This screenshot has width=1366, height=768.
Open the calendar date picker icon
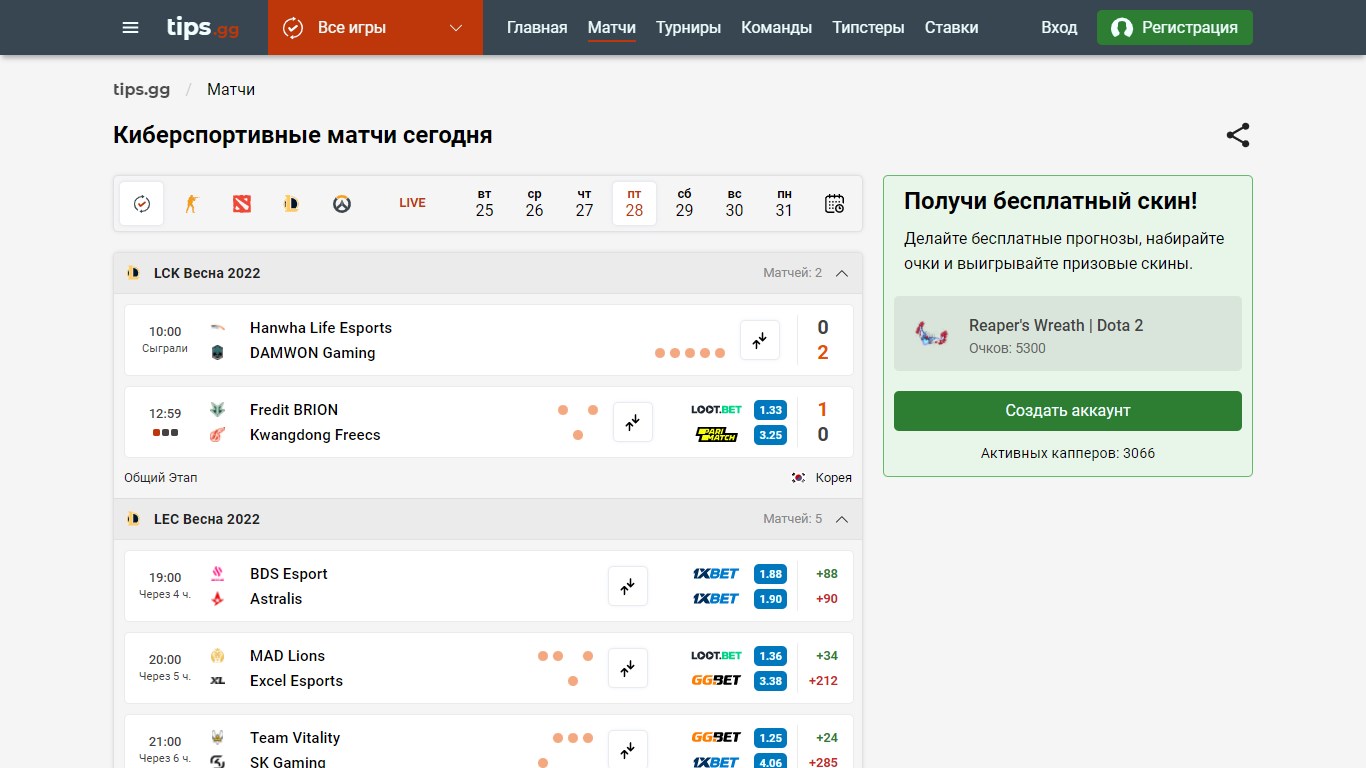[x=834, y=203]
